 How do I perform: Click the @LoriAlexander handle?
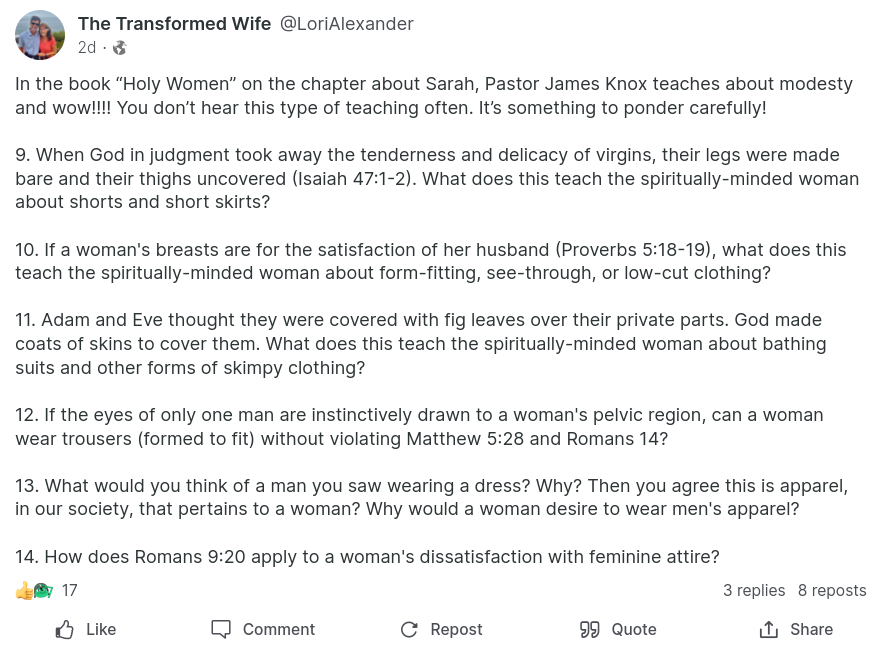click(x=347, y=24)
